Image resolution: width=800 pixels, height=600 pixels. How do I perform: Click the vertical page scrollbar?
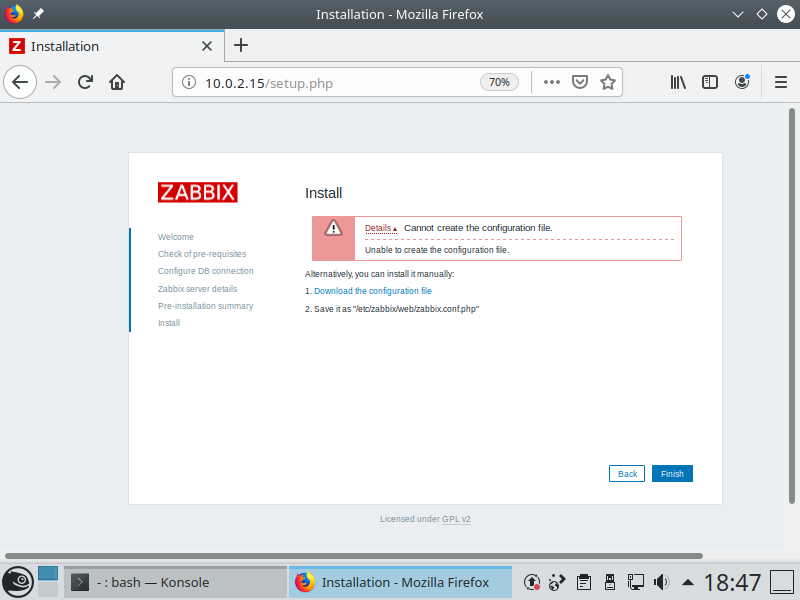tap(791, 306)
